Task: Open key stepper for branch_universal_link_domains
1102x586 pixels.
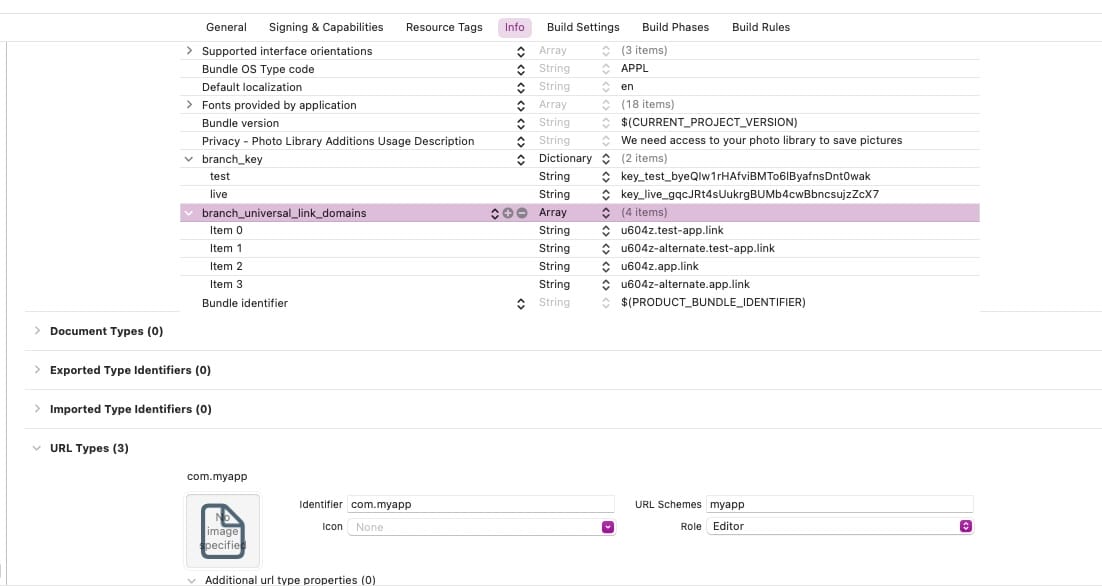Action: click(495, 213)
